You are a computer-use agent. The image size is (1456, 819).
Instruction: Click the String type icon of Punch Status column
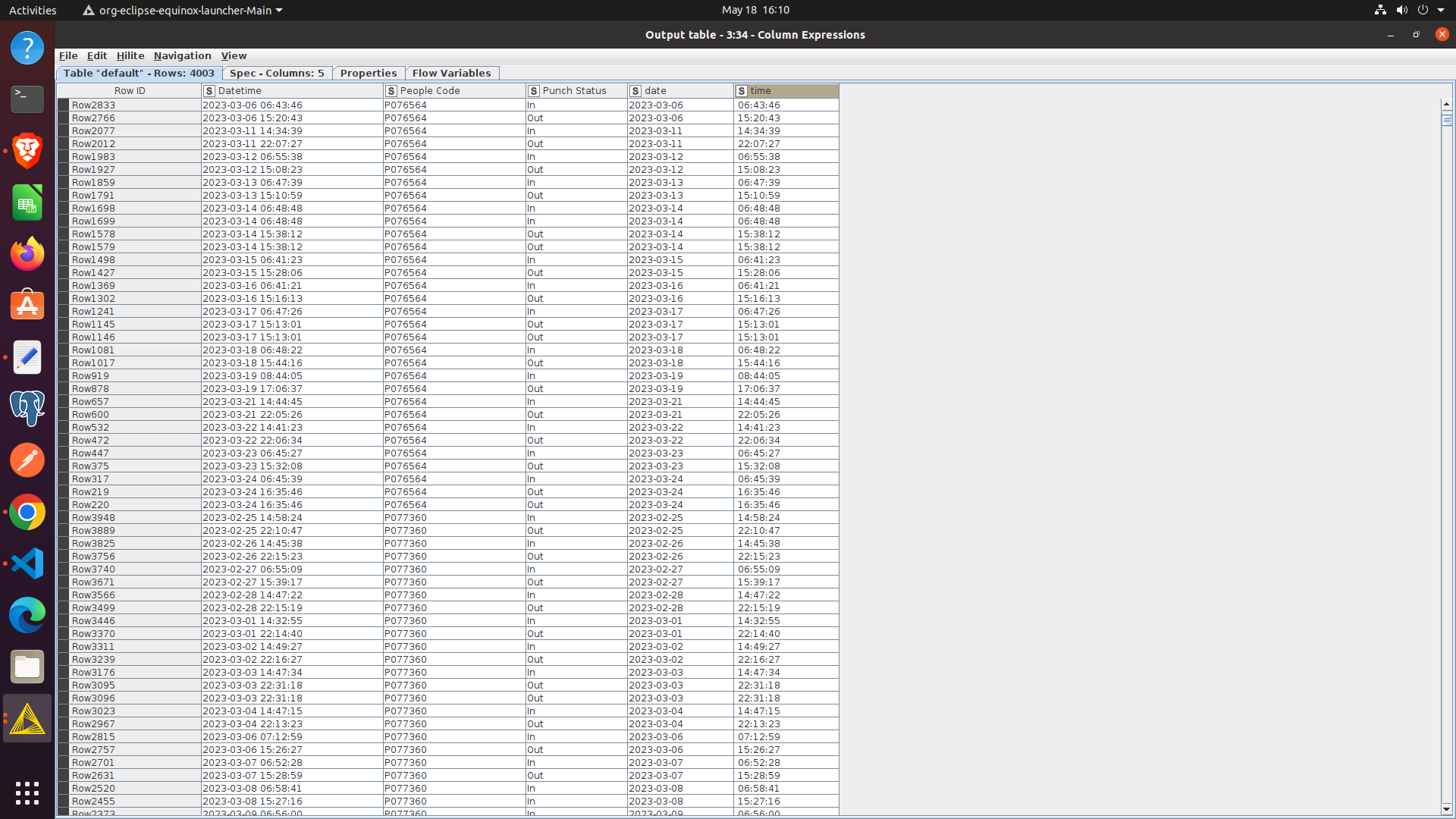pos(534,91)
